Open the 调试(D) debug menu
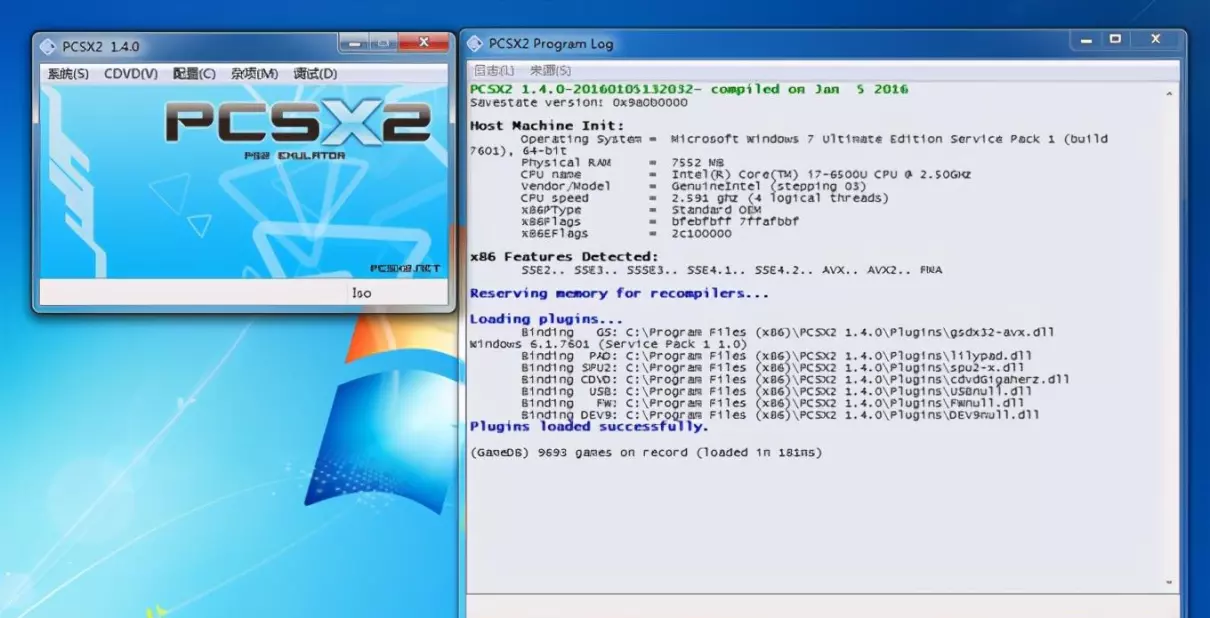Viewport: 1210px width, 618px height. point(315,74)
